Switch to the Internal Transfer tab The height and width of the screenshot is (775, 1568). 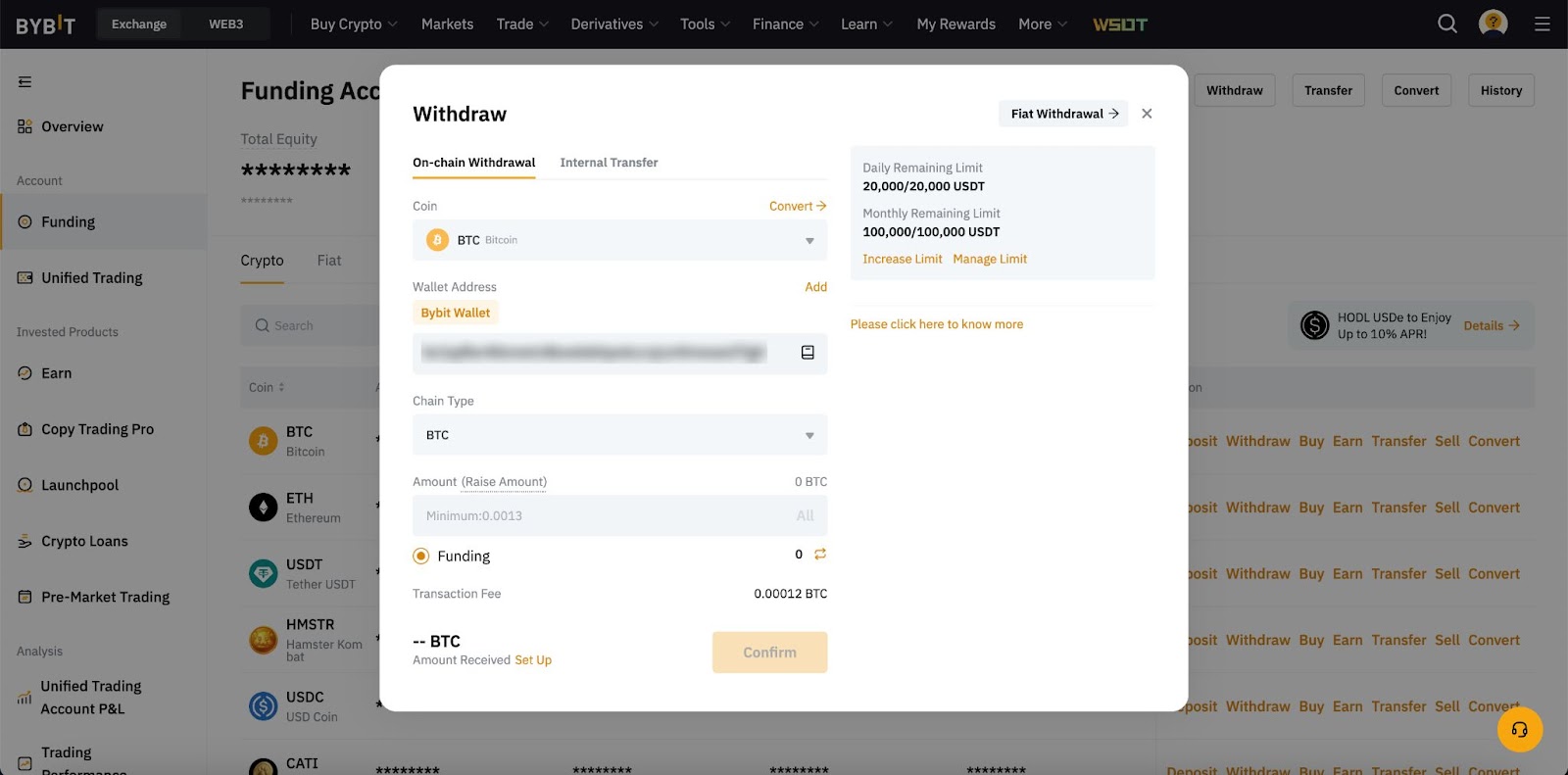pos(609,163)
